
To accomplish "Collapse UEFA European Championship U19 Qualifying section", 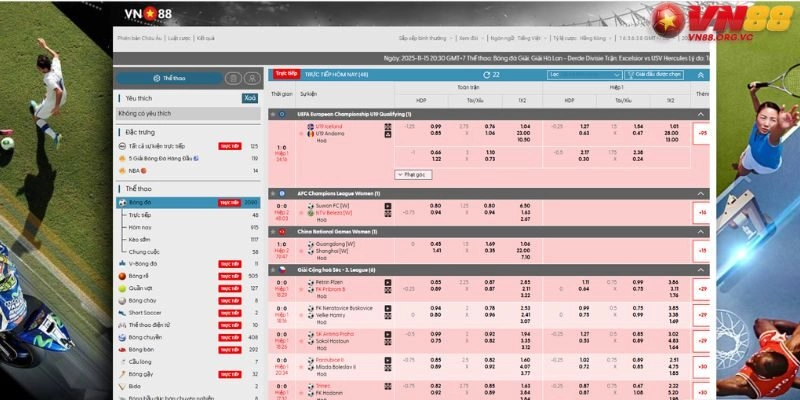I will [701, 114].
